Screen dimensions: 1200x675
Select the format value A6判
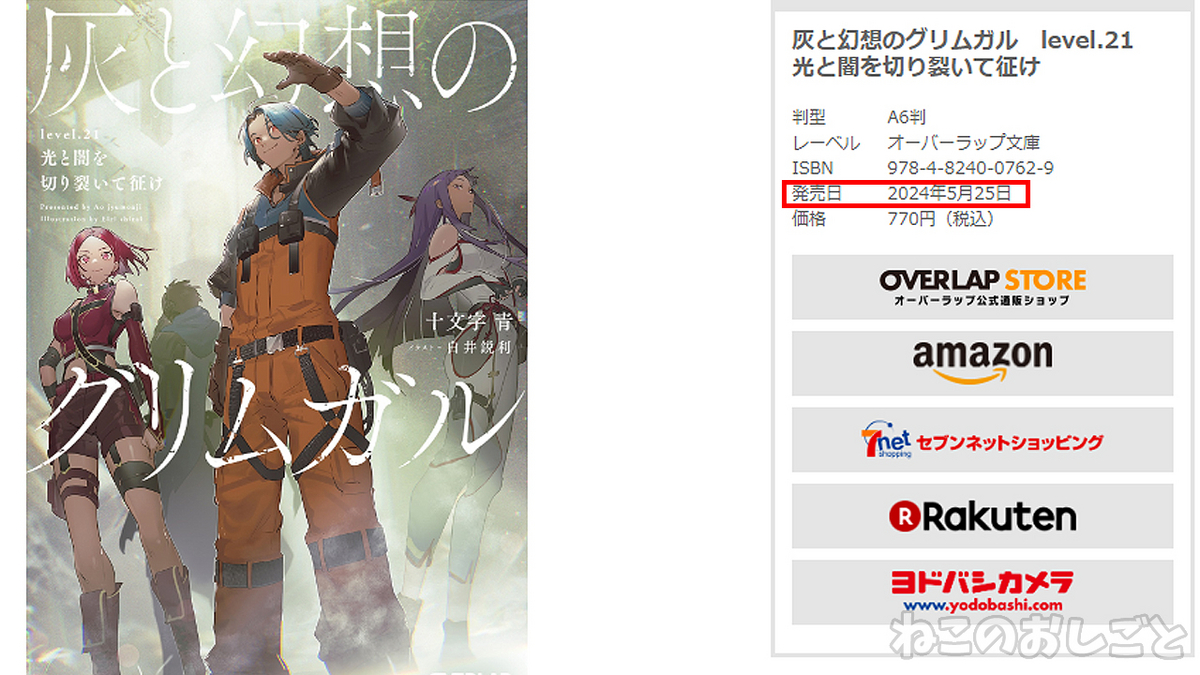point(909,117)
